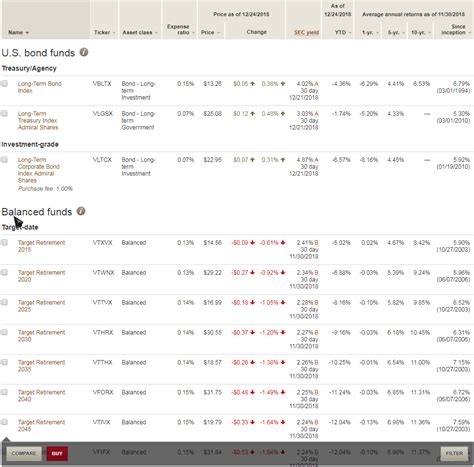Select ticker text VTXVX

pos(102,242)
